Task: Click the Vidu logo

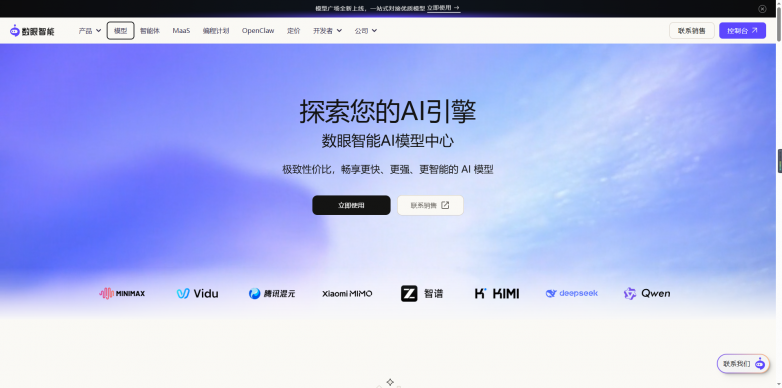Action: (197, 293)
